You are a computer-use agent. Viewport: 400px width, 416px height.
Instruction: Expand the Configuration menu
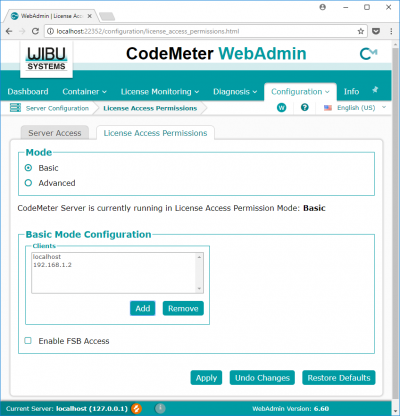coord(300,92)
